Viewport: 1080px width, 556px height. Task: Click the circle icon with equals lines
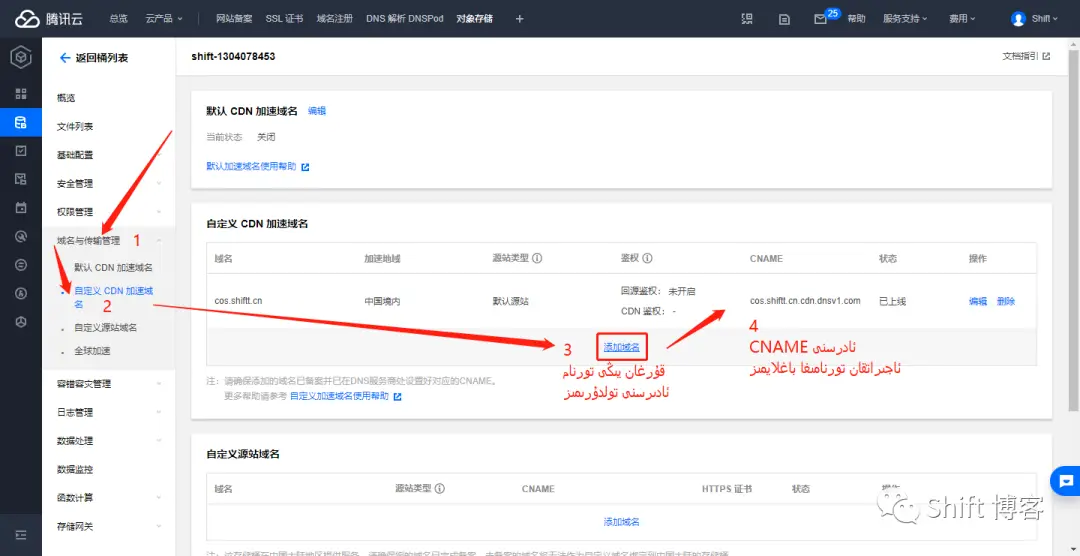pos(21,265)
